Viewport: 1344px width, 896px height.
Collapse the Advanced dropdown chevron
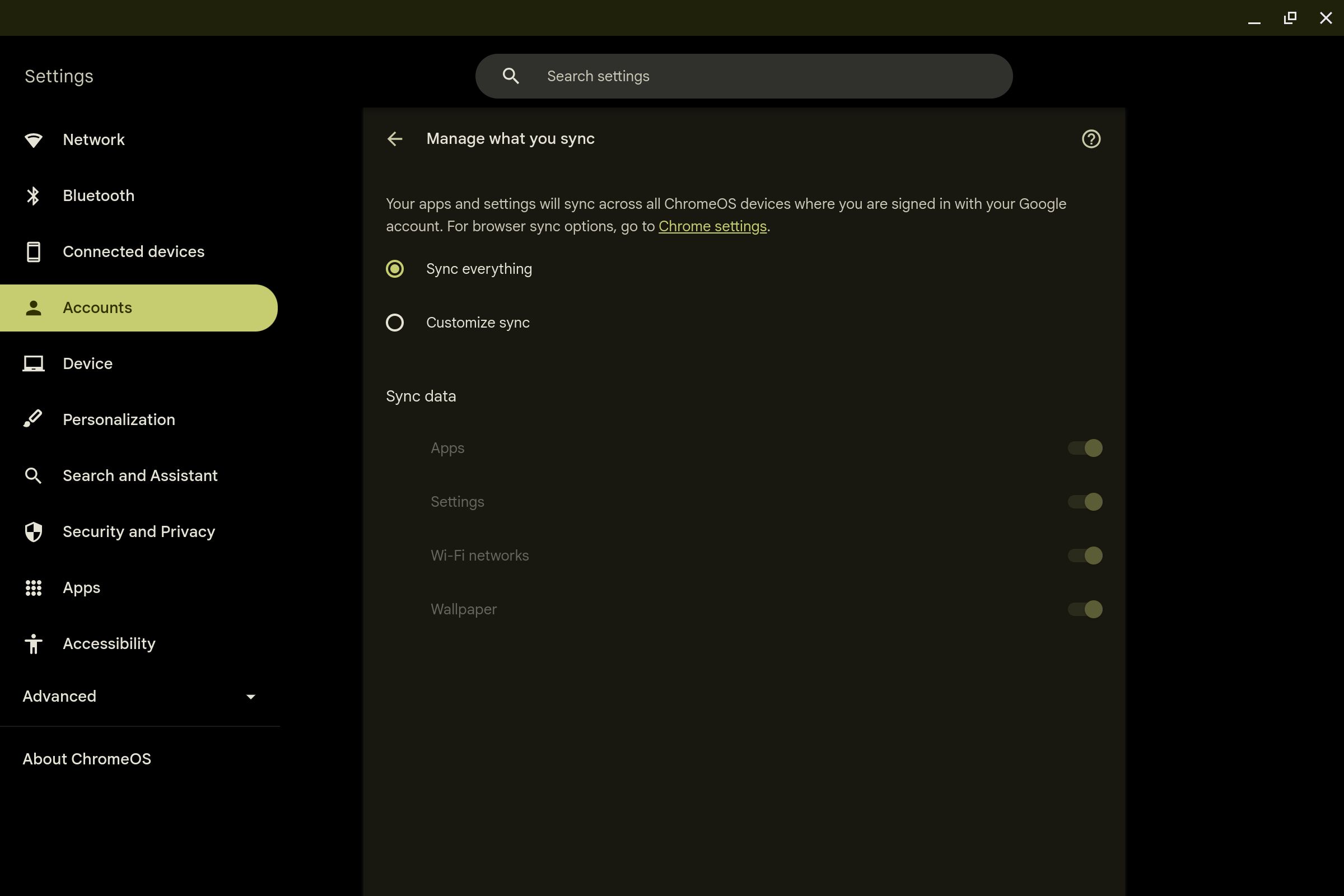251,697
